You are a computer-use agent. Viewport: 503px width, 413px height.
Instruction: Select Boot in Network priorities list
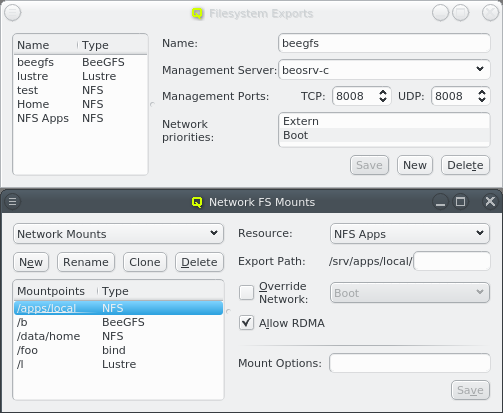click(384, 135)
